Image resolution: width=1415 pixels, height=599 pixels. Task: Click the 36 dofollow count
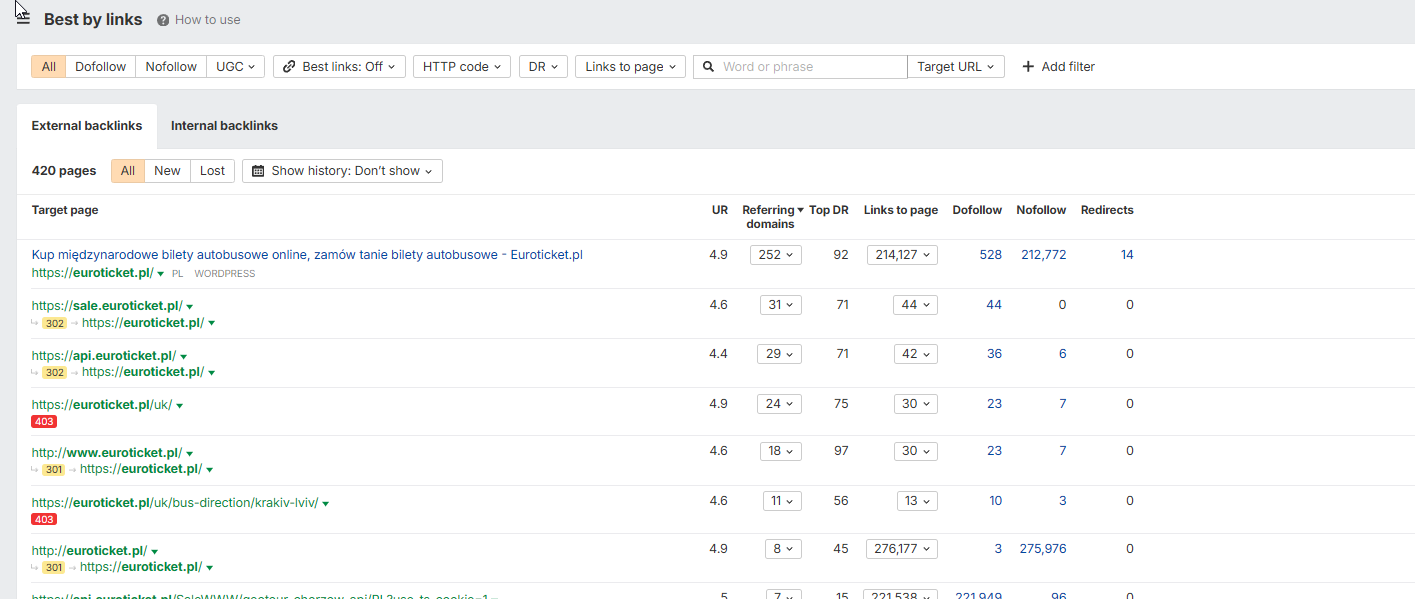pyautogui.click(x=994, y=354)
